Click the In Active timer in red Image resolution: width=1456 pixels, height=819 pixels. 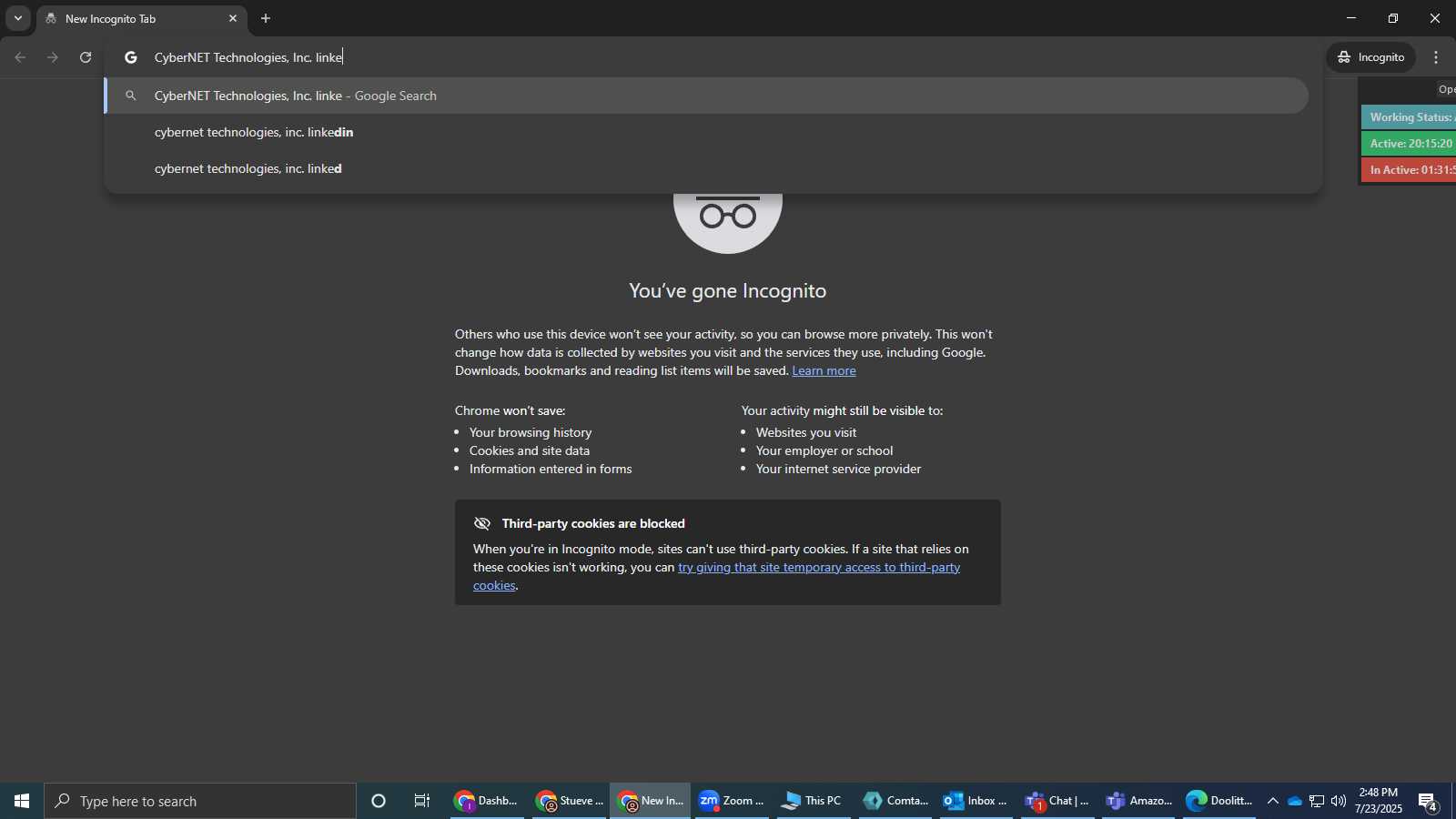click(x=1409, y=169)
